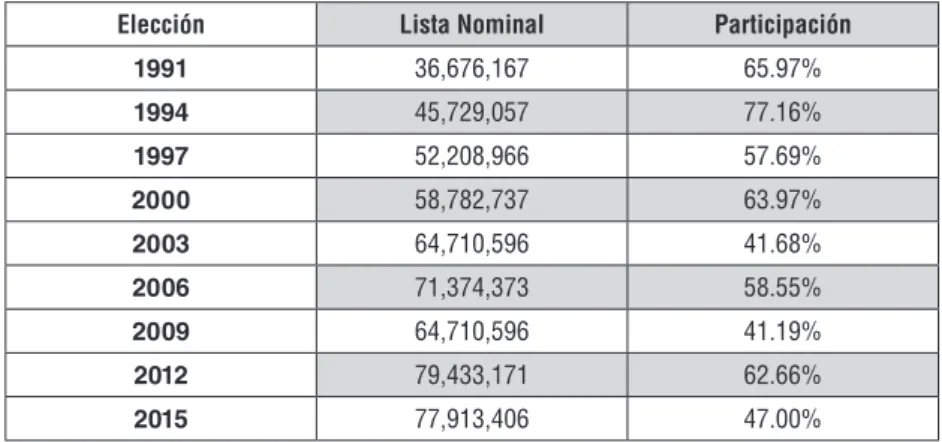Image resolution: width=942 pixels, height=442 pixels.
Task: Click the 2003 year cell
Action: click(x=160, y=244)
